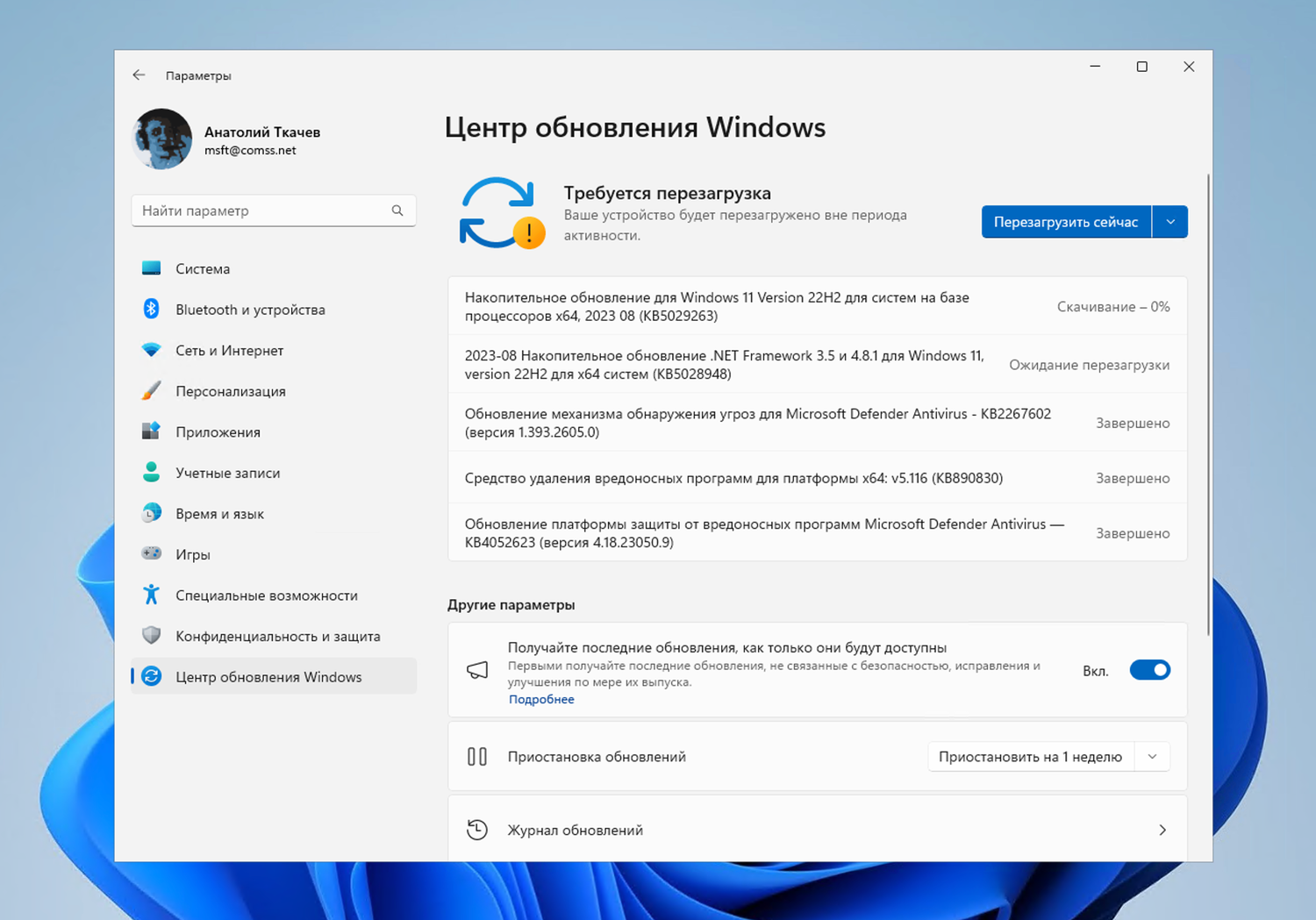This screenshot has height=920, width=1316.
Task: Click the update status sync icon
Action: coord(503,213)
